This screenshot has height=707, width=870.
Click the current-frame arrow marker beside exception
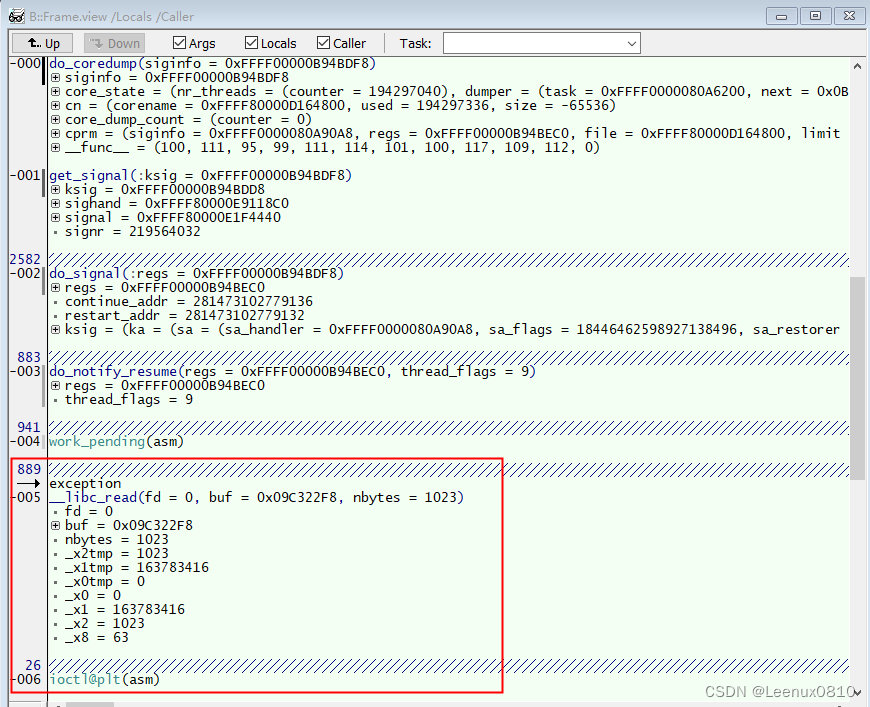point(30,483)
